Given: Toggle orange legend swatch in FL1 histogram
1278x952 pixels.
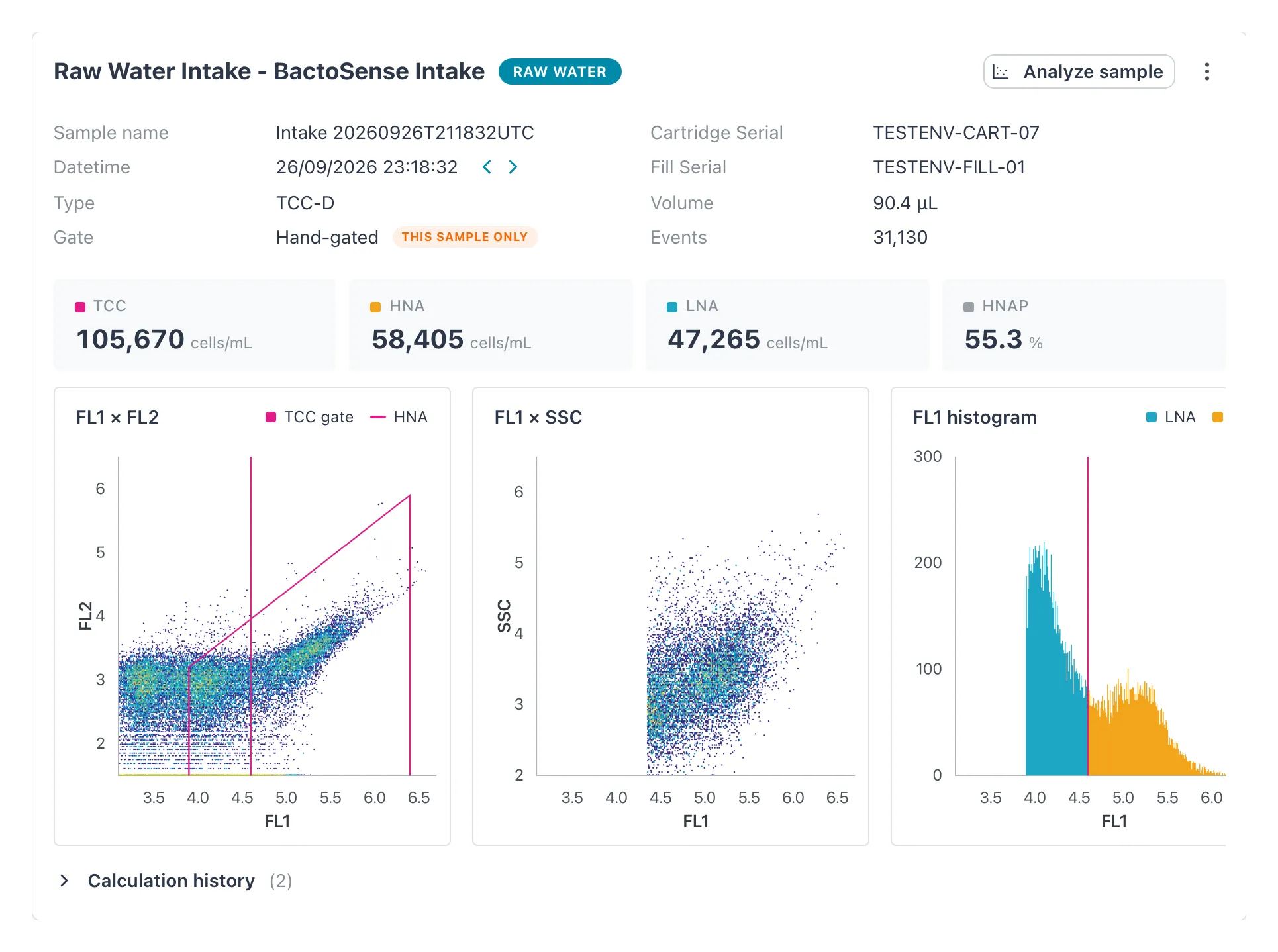Looking at the screenshot, I should pos(1218,417).
